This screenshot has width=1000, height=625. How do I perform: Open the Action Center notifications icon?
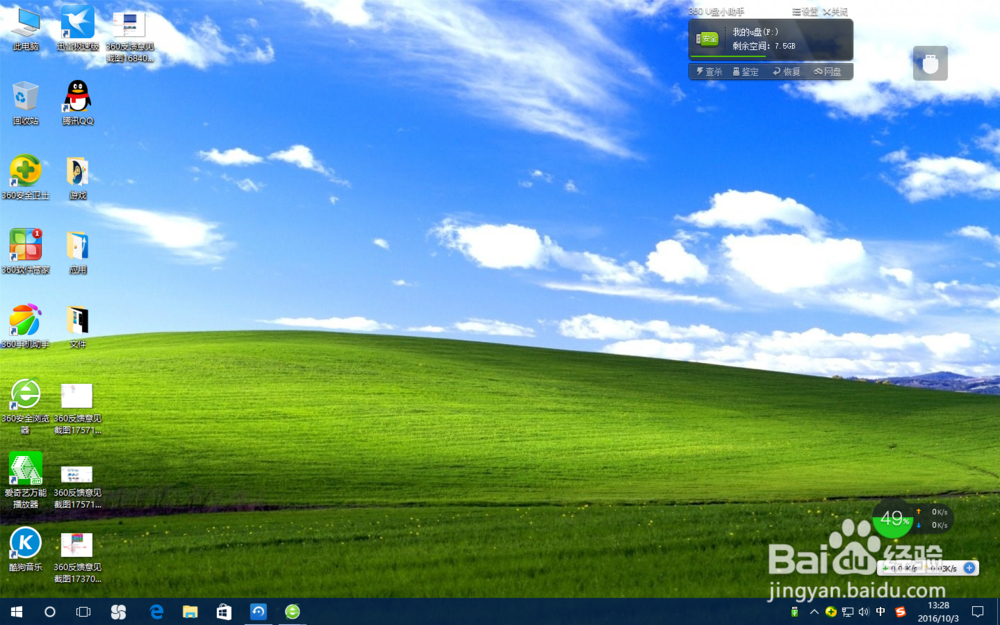[x=977, y=612]
